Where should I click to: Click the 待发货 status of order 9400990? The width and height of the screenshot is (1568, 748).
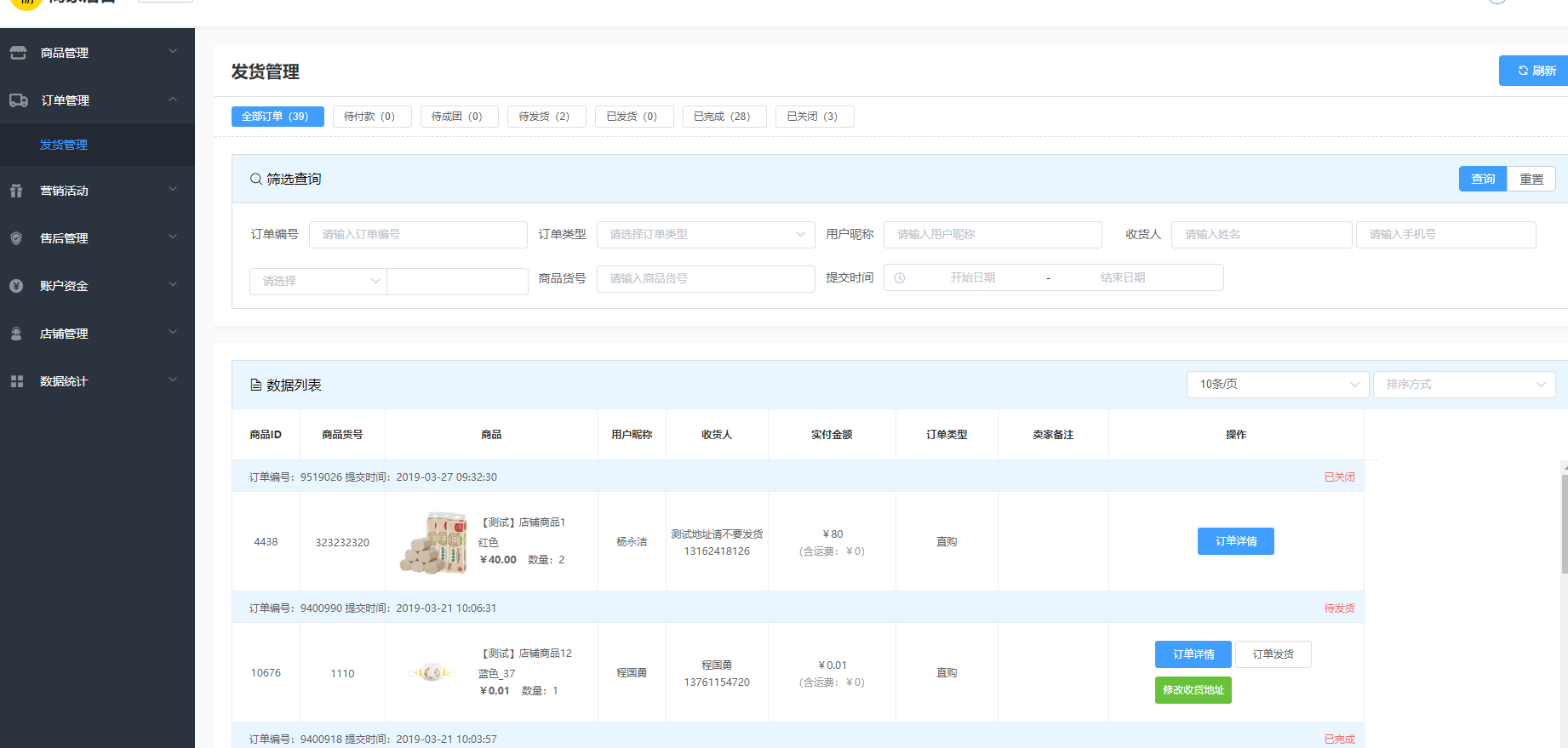click(x=1339, y=608)
